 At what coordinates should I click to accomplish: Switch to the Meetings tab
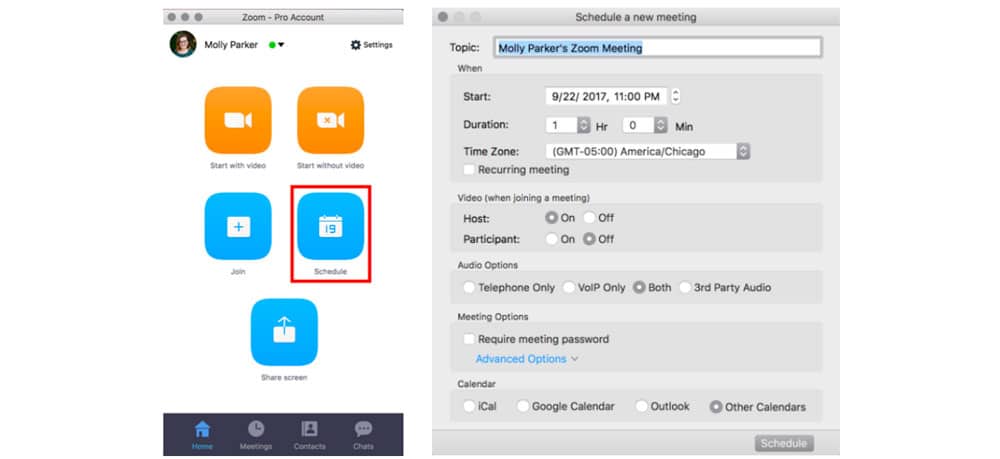point(256,435)
